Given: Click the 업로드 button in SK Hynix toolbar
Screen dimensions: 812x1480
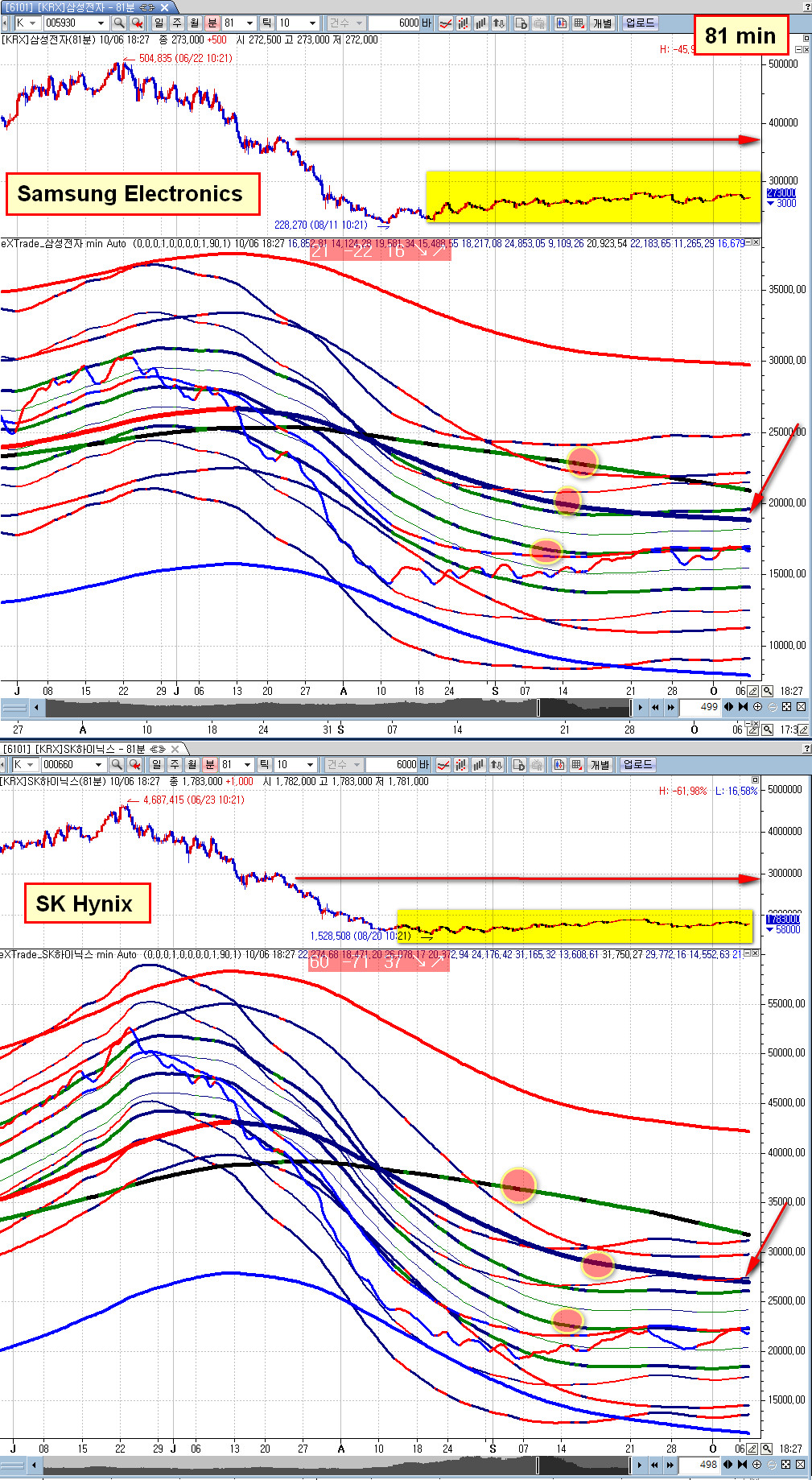Looking at the screenshot, I should tap(638, 764).
